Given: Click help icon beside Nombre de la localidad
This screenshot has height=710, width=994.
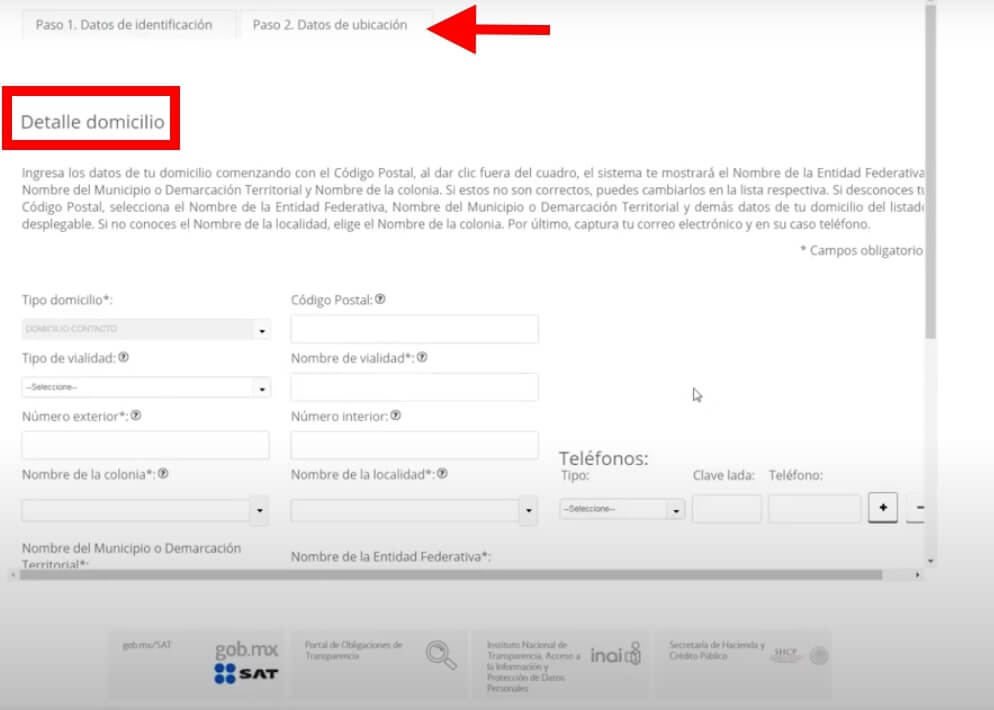Looking at the screenshot, I should pos(441,474).
